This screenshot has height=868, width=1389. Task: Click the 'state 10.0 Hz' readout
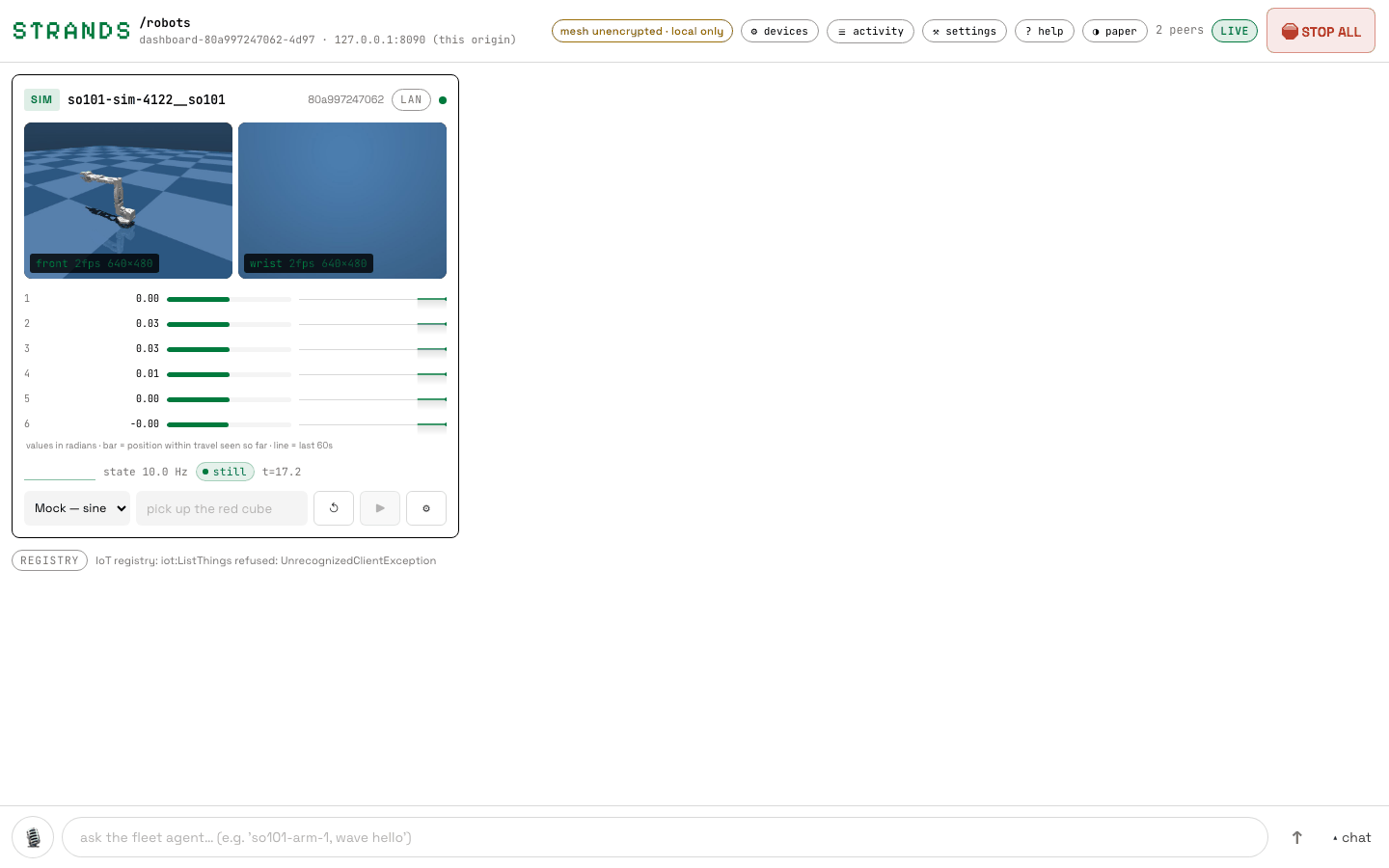tap(146, 472)
